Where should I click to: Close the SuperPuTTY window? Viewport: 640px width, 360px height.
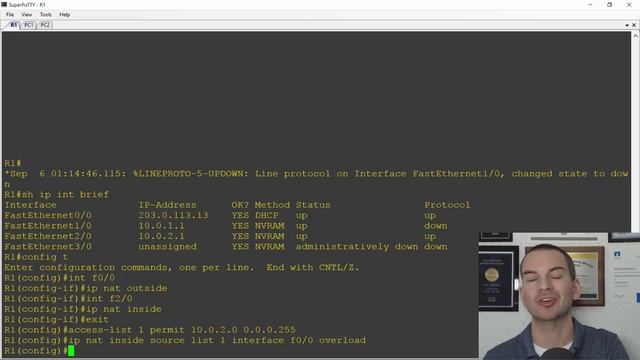pos(629,4)
